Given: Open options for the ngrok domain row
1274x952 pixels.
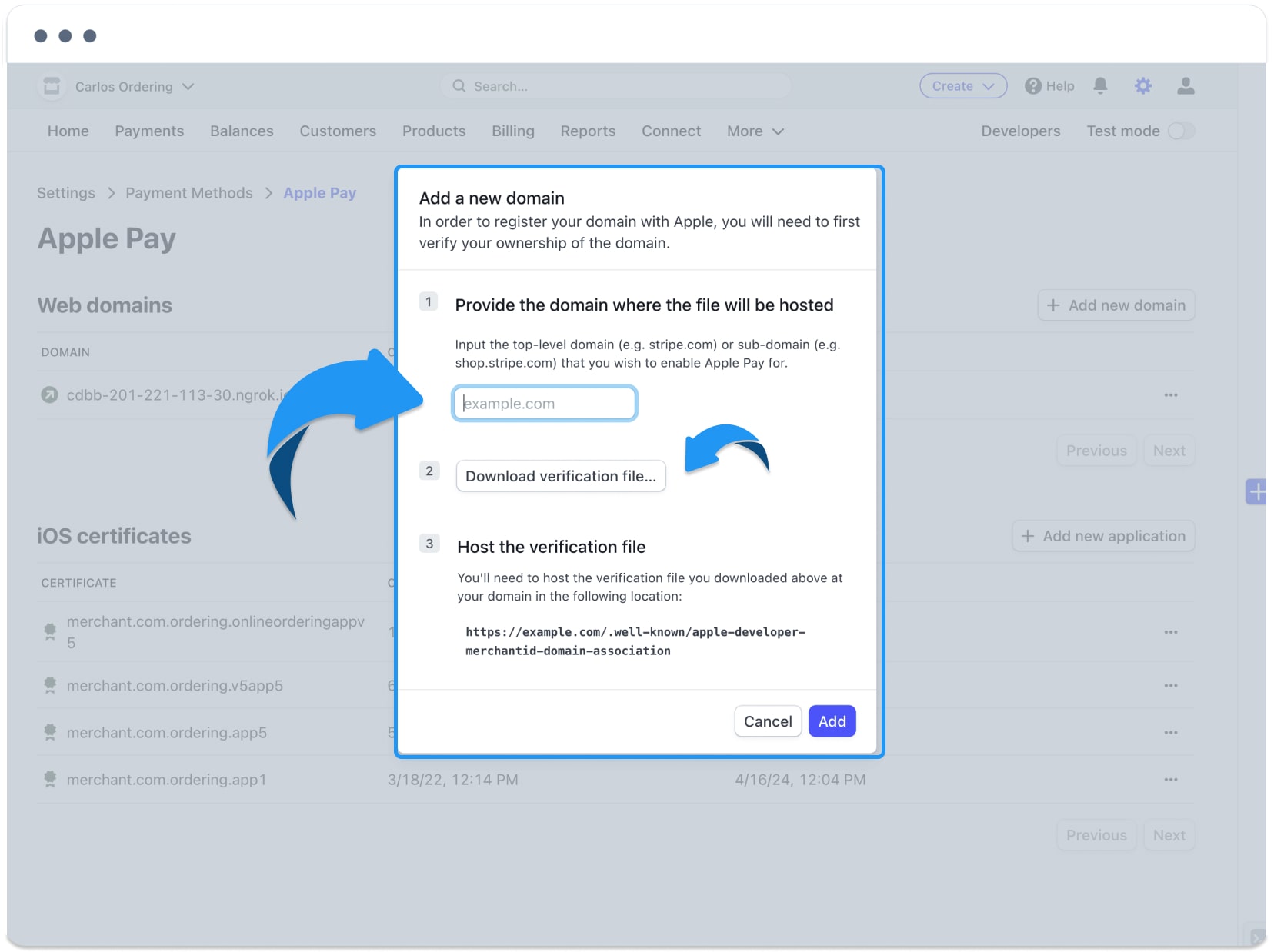Looking at the screenshot, I should point(1171,395).
